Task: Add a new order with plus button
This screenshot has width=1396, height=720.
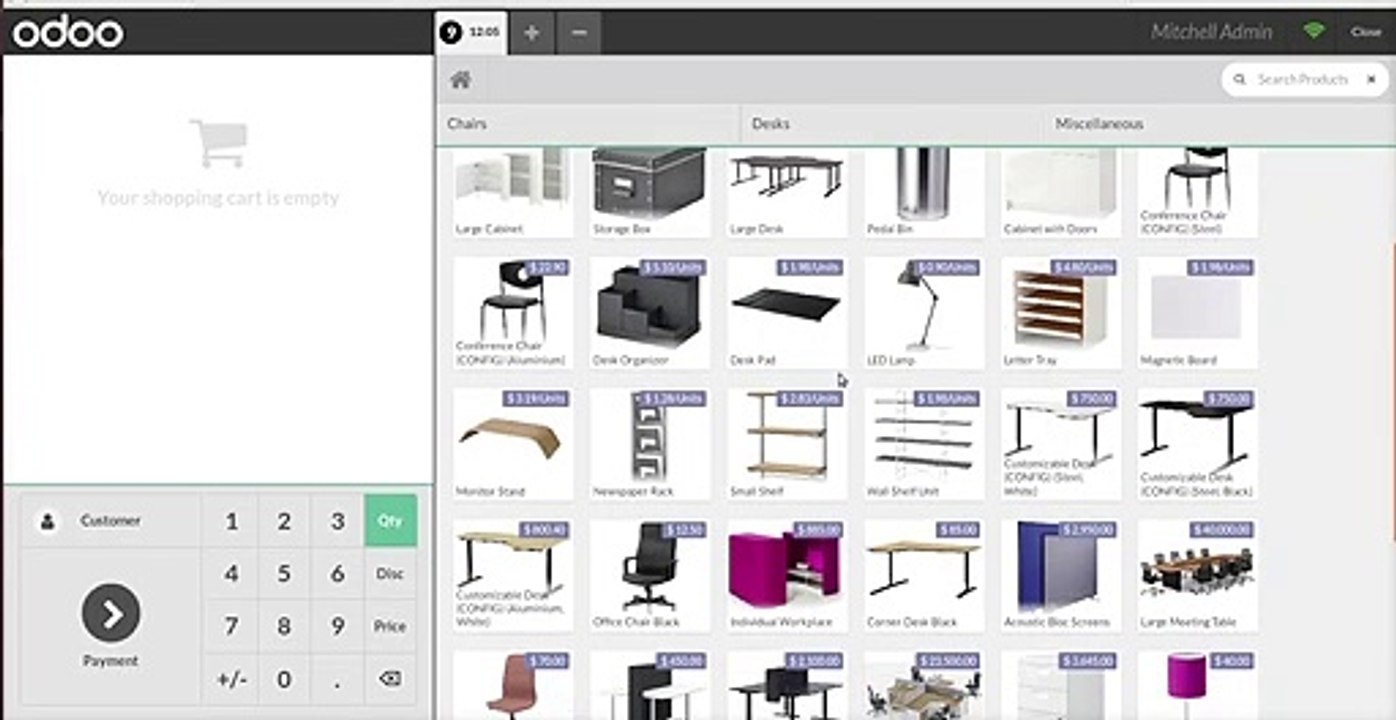Action: pos(532,33)
